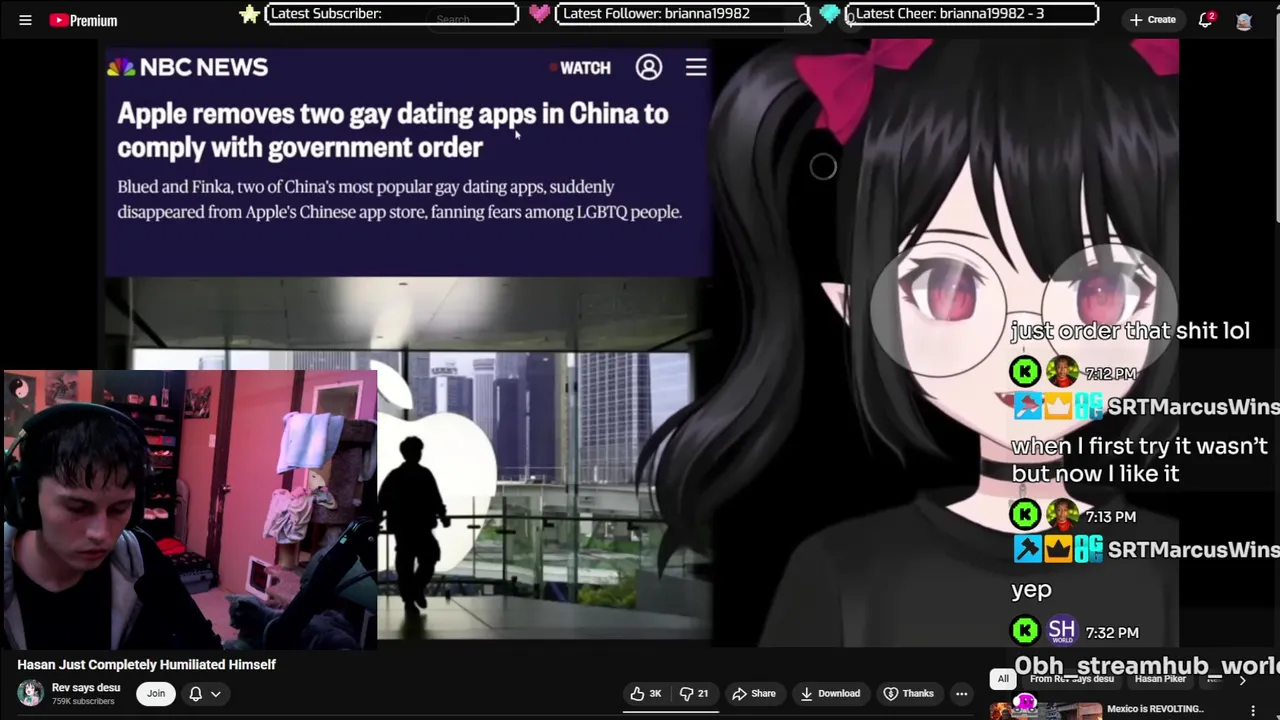
Task: Click the Latest Follower heart icon
Action: [539, 14]
